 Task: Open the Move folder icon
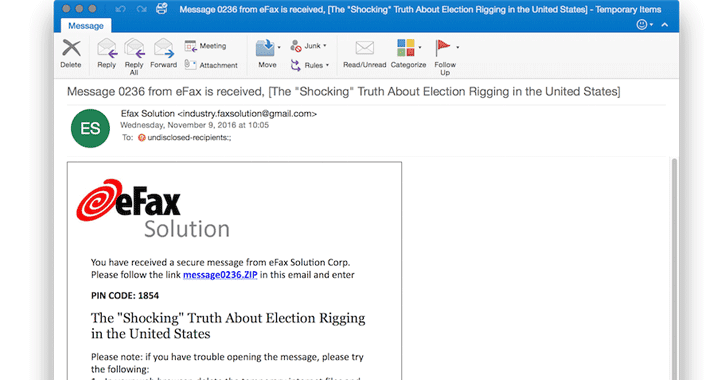266,48
